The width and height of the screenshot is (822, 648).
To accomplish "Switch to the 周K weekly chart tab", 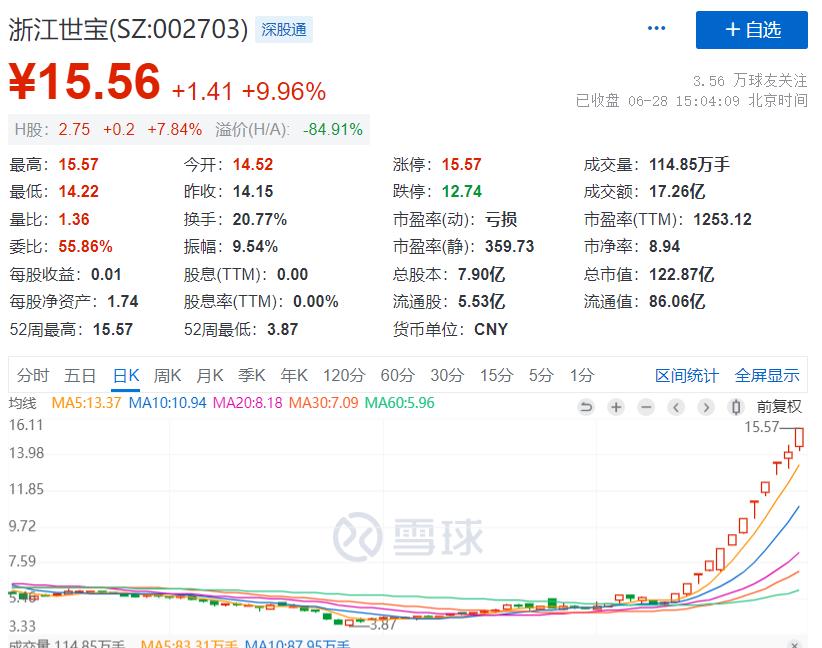I will click(166, 375).
